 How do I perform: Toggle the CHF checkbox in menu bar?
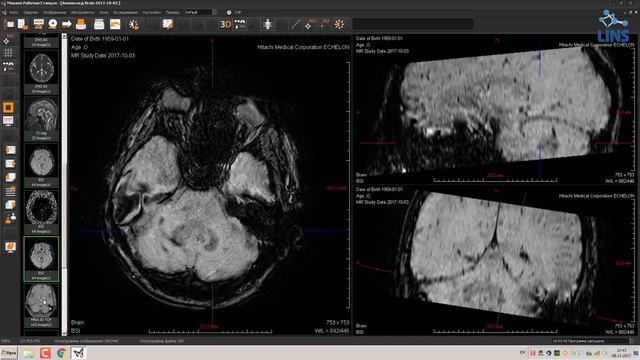pos(229,13)
